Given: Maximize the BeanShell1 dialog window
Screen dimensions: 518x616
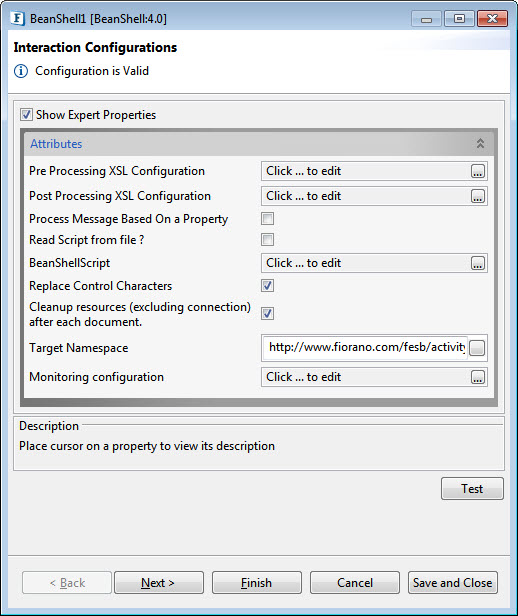Looking at the screenshot, I should (459, 18).
